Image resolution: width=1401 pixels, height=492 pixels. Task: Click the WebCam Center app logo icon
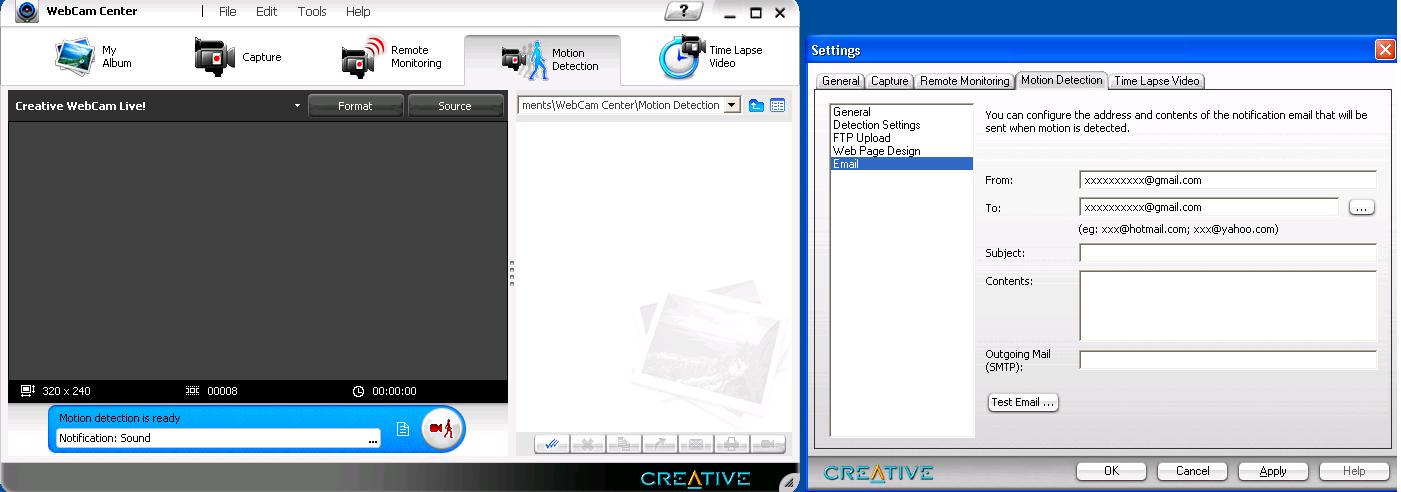[26, 11]
